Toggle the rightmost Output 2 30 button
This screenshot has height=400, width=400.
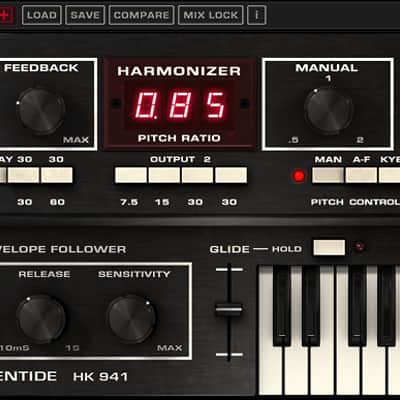point(231,175)
